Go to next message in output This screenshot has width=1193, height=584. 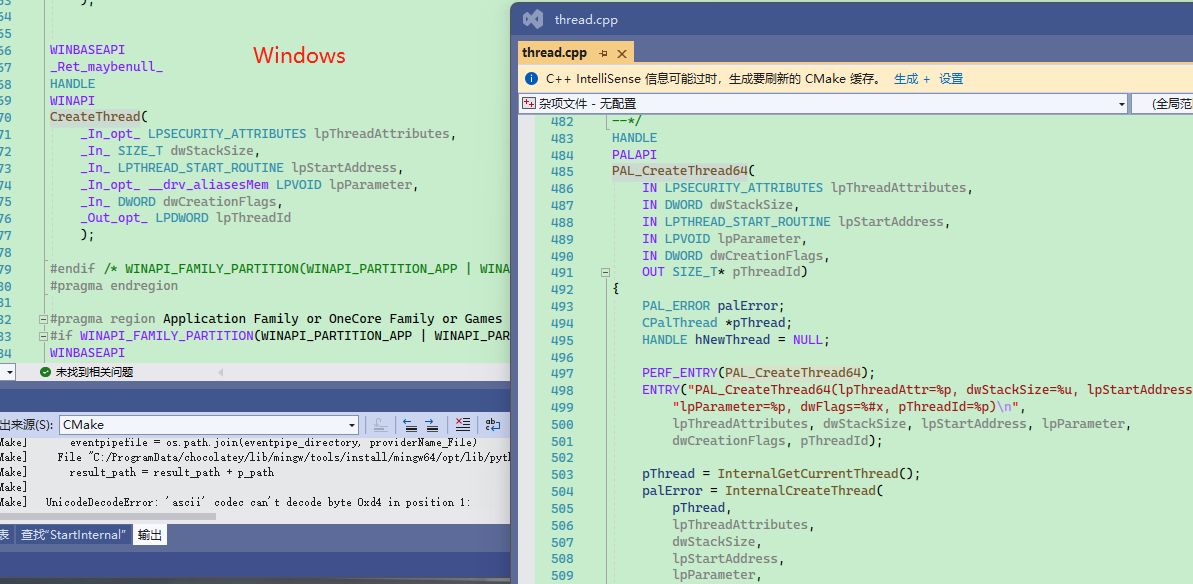431,425
